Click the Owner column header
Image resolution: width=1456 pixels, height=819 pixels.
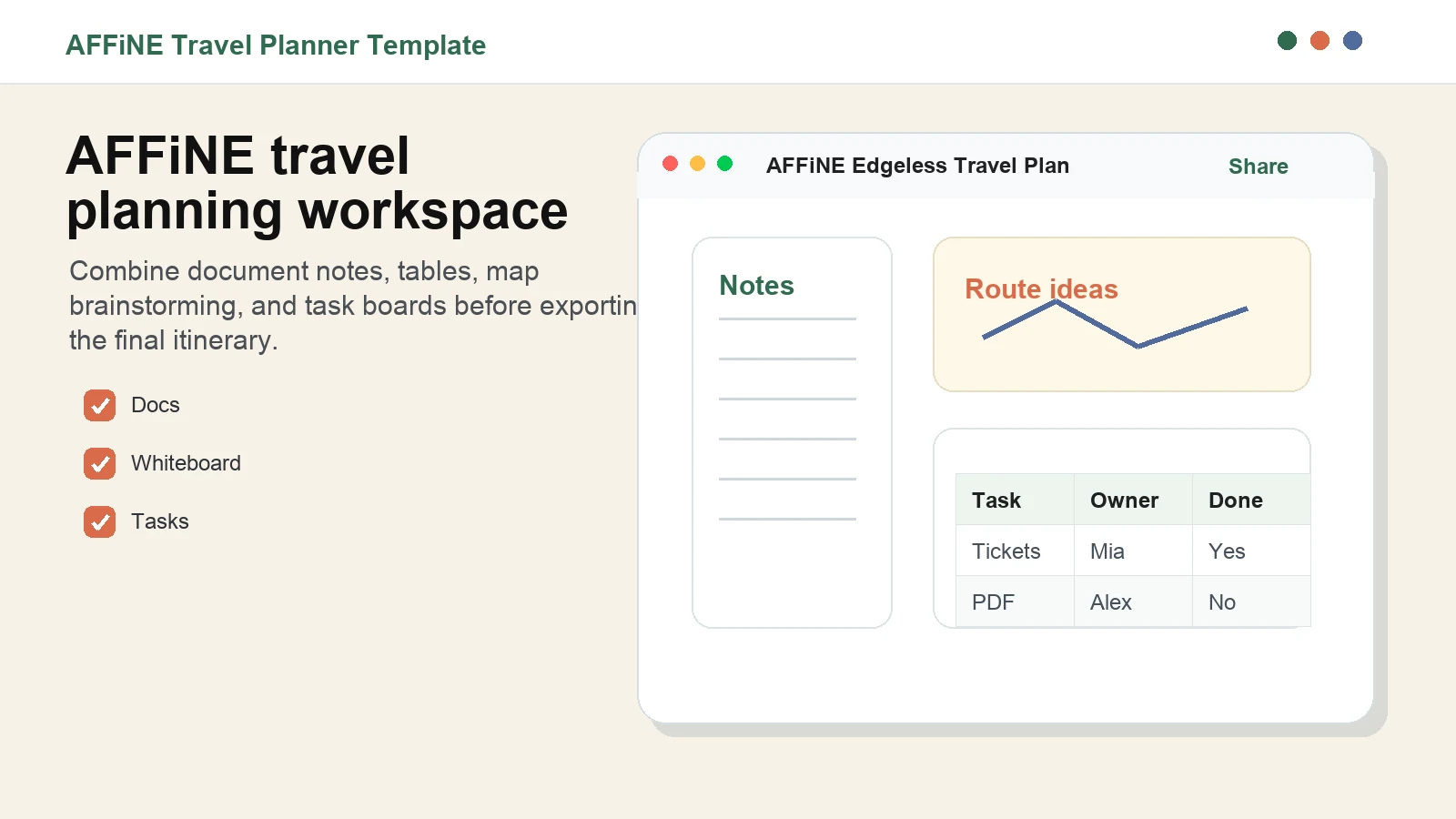(1133, 500)
